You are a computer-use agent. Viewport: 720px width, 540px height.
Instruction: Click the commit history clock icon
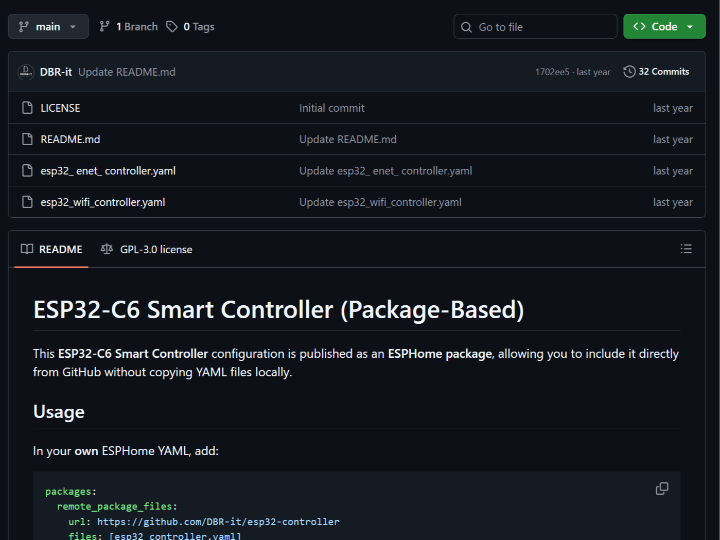(x=629, y=72)
